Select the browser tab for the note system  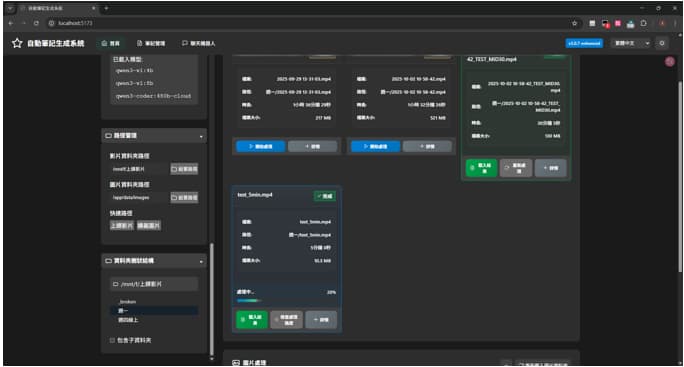click(x=57, y=8)
